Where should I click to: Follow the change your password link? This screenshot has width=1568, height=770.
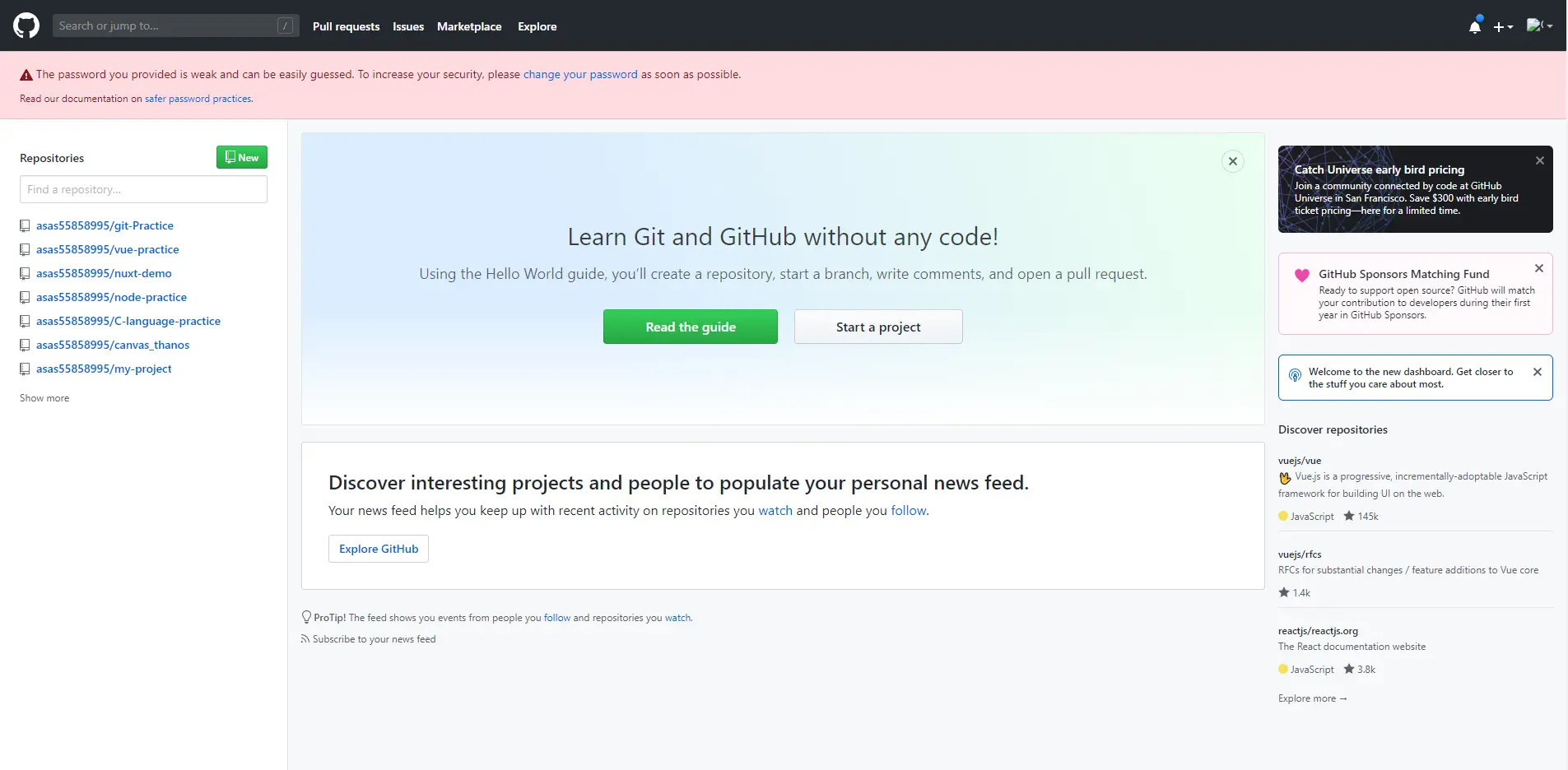point(580,74)
